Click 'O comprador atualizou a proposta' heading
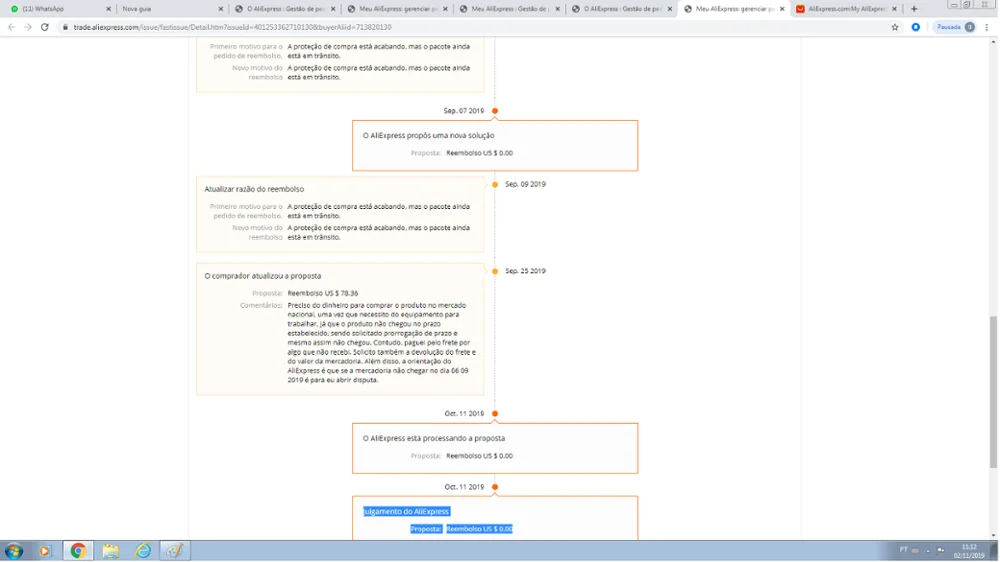 [x=263, y=276]
